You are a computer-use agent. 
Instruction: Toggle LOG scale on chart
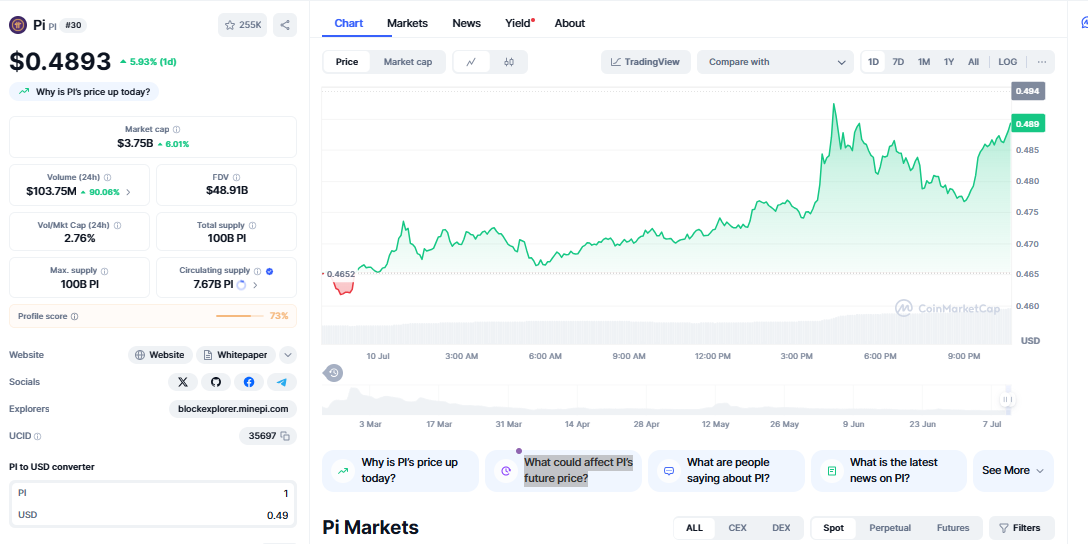click(x=1008, y=62)
